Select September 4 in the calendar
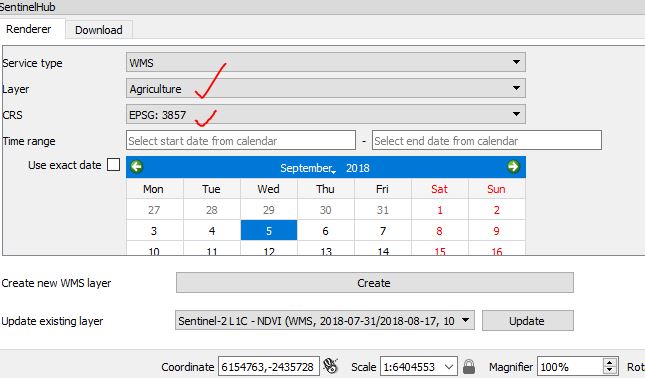The image size is (645, 378). coord(211,230)
